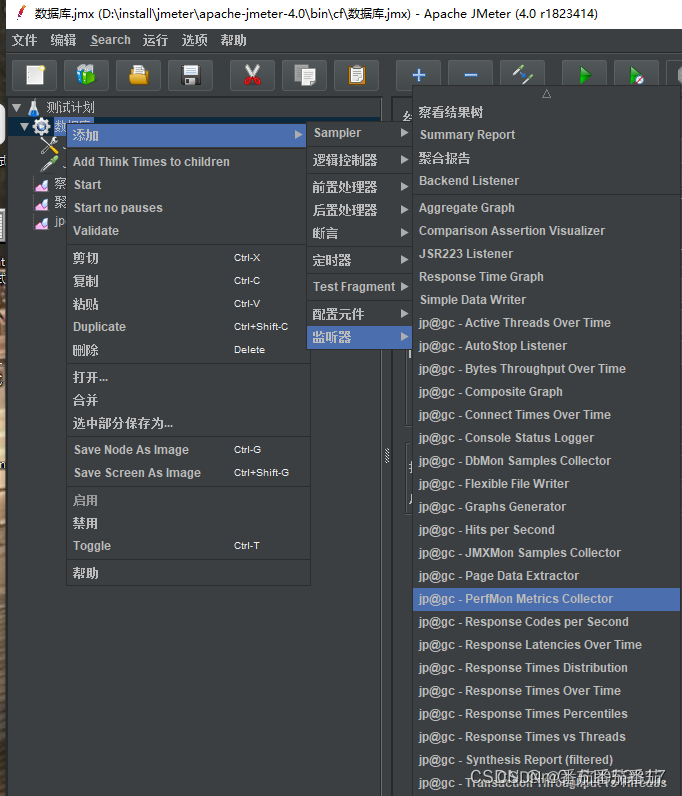Select Add Think Times to children
This screenshot has height=796, width=682.
click(188, 162)
